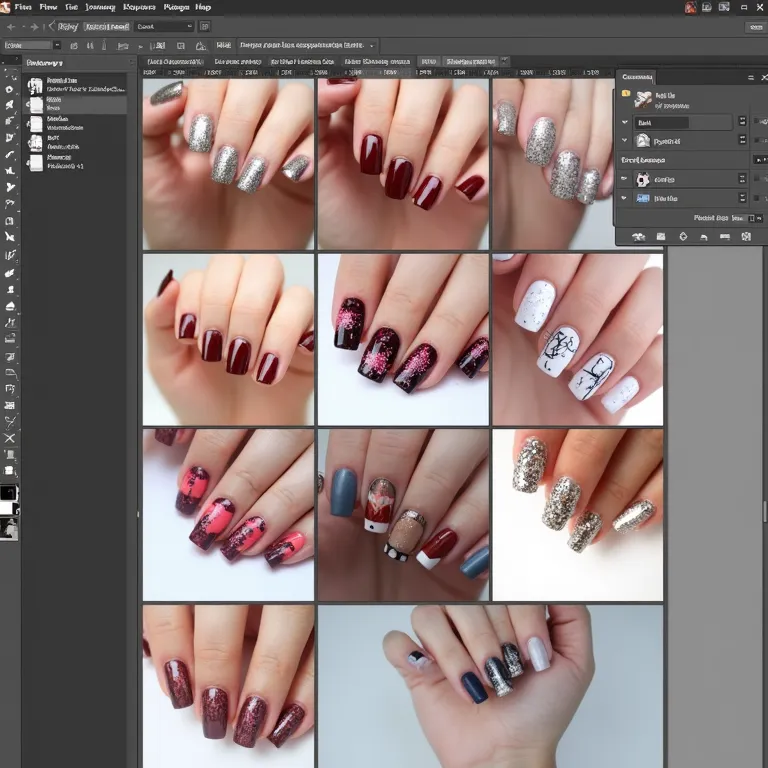The height and width of the screenshot is (768, 768).
Task: Click the last icon in the right panel footer
Action: pyautogui.click(x=746, y=237)
